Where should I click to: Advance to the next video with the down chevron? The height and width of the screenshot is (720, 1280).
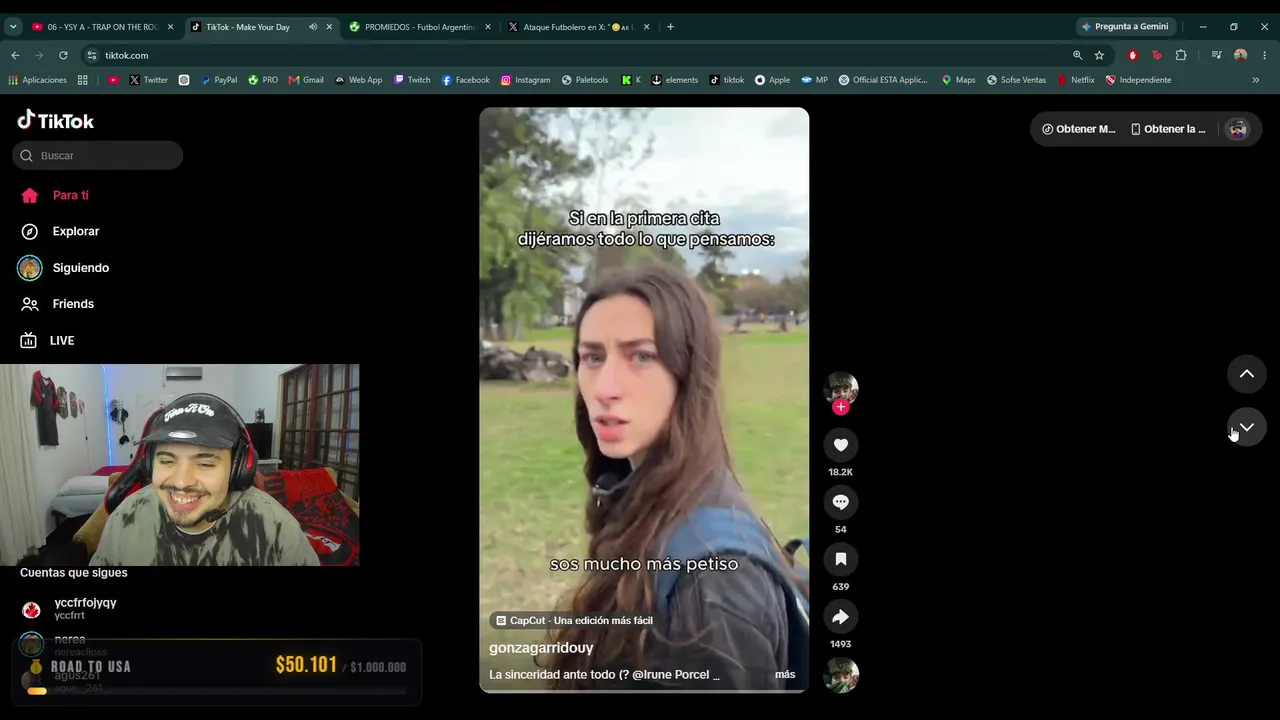pyautogui.click(x=1247, y=427)
